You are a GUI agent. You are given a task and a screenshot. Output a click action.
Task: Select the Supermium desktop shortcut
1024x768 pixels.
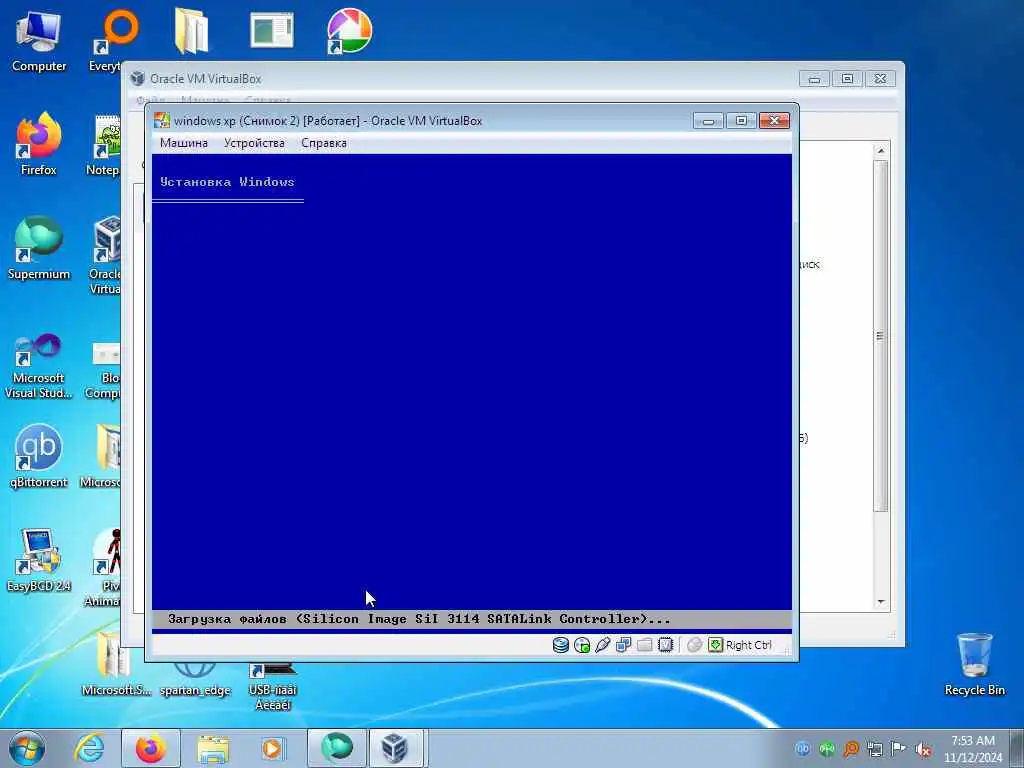tap(39, 248)
